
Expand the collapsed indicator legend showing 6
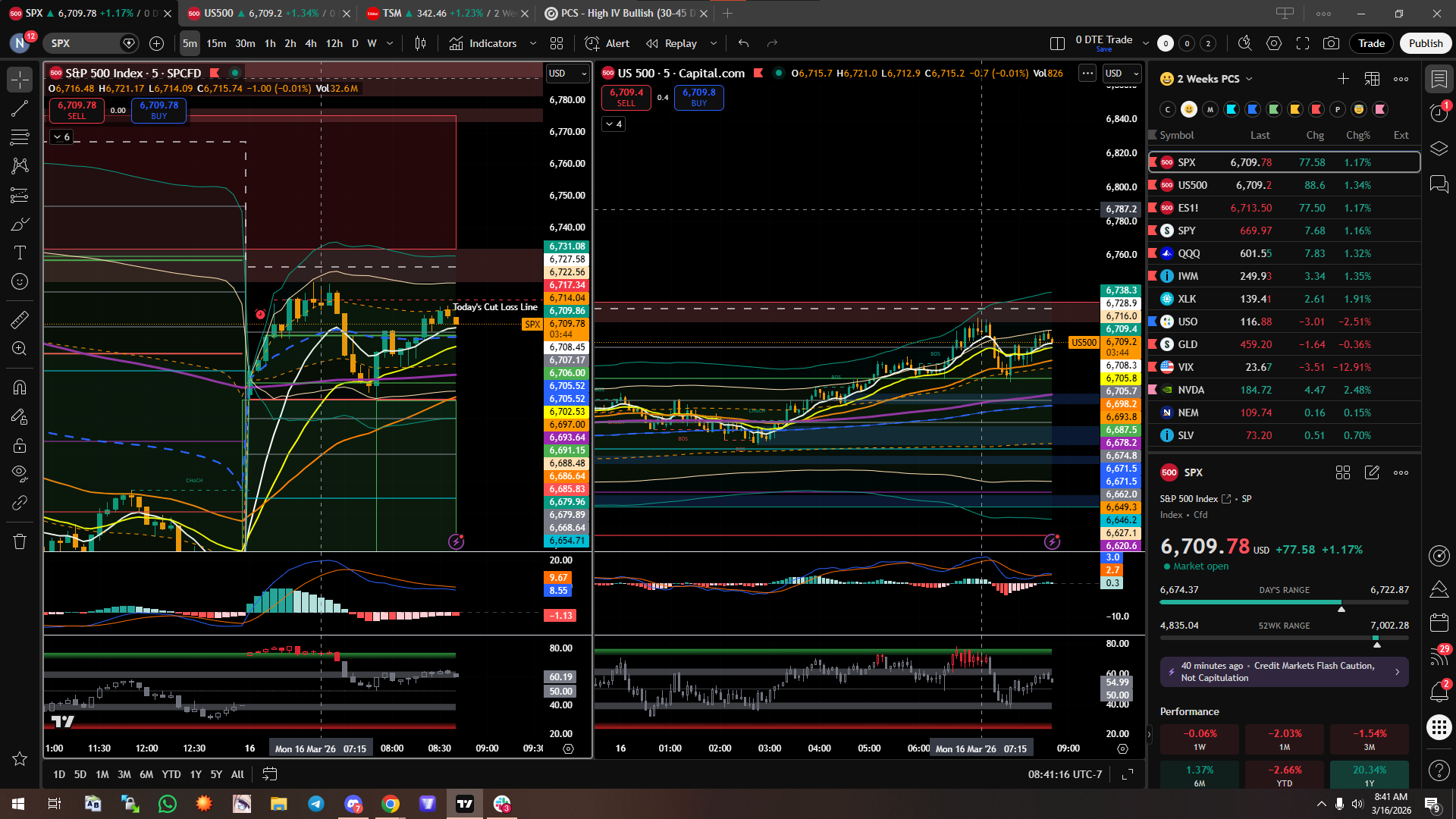[x=62, y=136]
